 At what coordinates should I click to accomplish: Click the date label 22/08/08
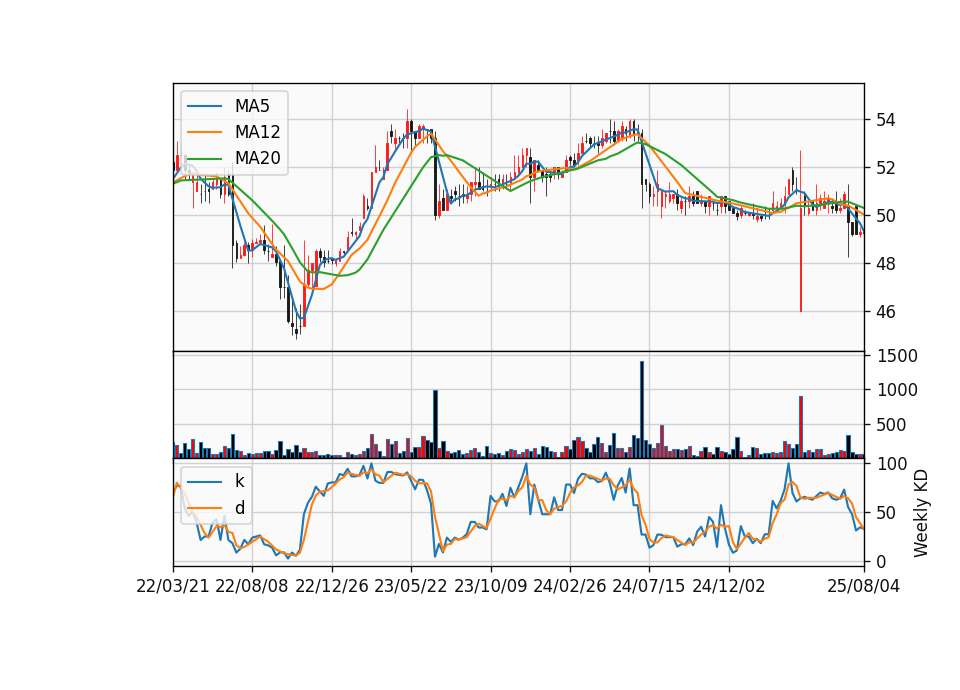click(x=252, y=586)
